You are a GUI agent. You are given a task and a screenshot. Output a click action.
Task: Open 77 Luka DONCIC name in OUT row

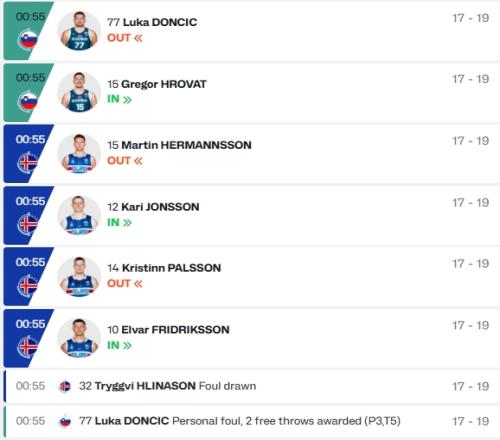pyautogui.click(x=152, y=22)
